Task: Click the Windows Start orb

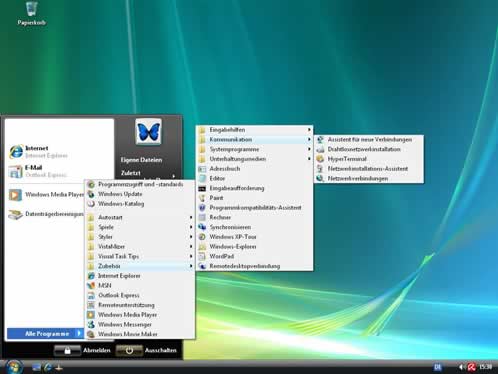Action: (x=14, y=367)
